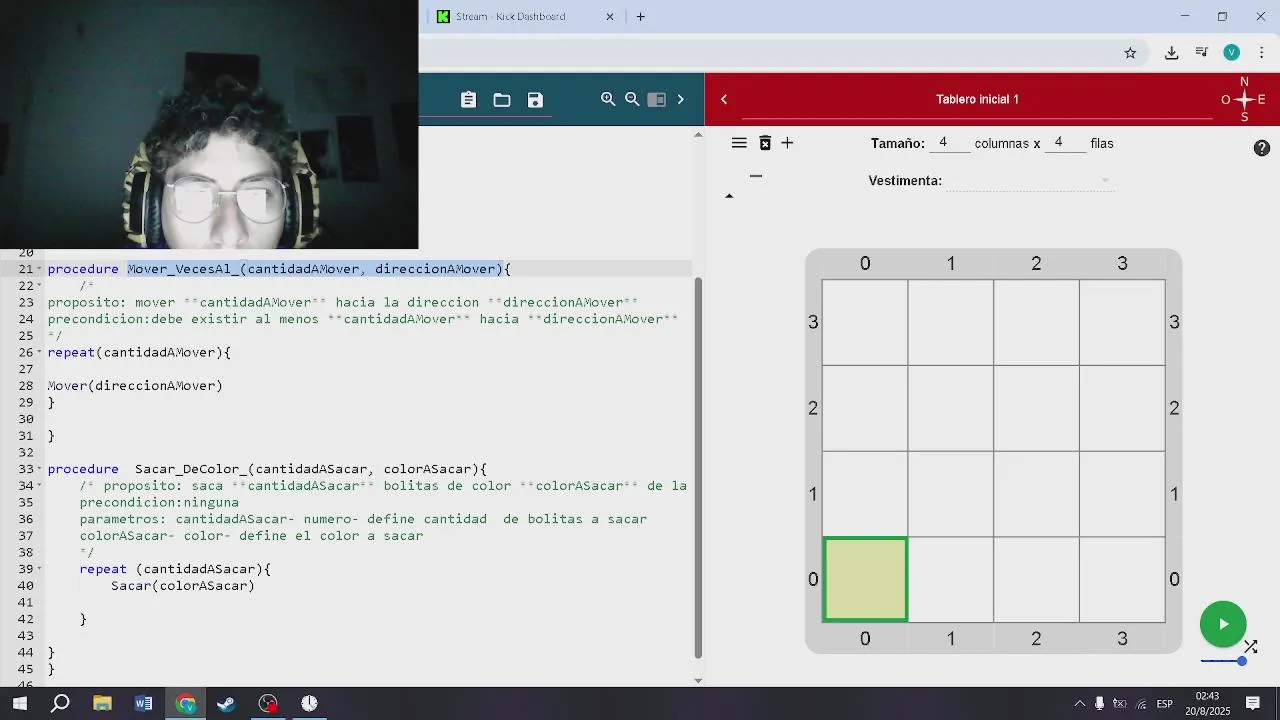This screenshot has height=720, width=1280.
Task: Toggle the split panel layout icon
Action: pos(657,99)
